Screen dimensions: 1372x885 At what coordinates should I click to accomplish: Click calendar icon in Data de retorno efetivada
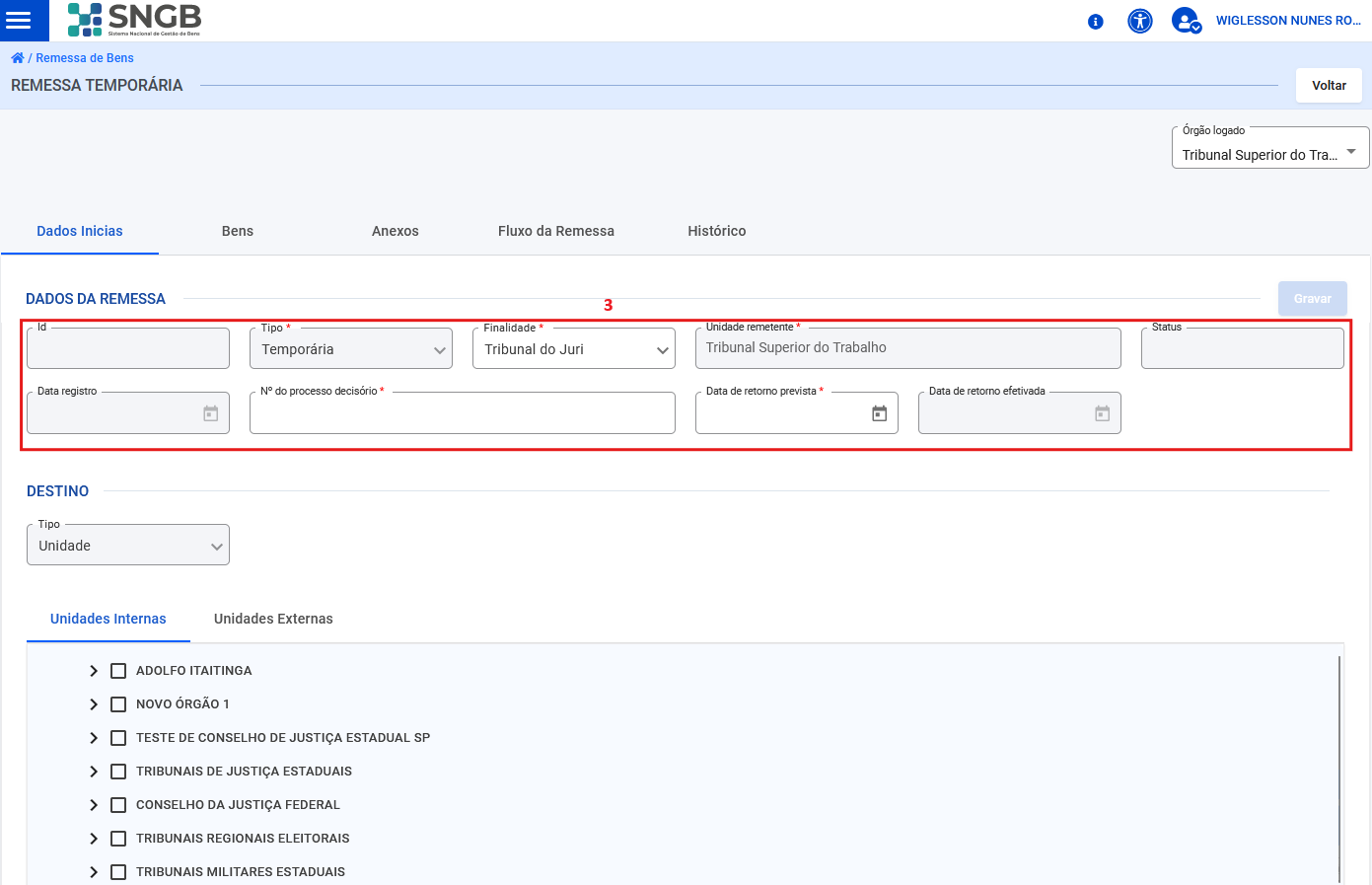[1103, 413]
